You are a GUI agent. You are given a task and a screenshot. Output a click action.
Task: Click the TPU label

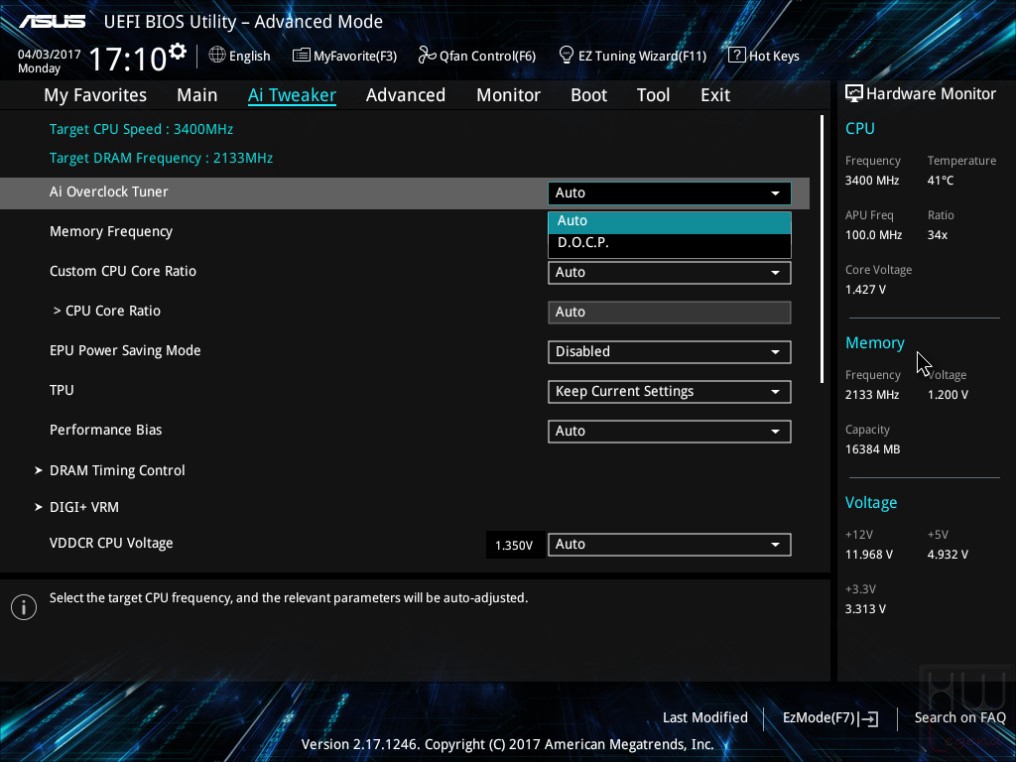pos(62,390)
